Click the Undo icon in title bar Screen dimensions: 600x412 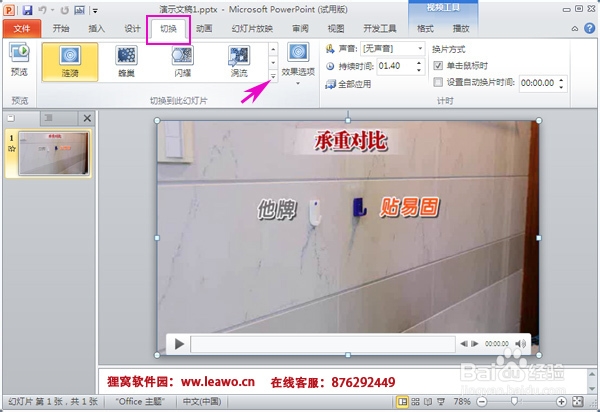[x=42, y=10]
